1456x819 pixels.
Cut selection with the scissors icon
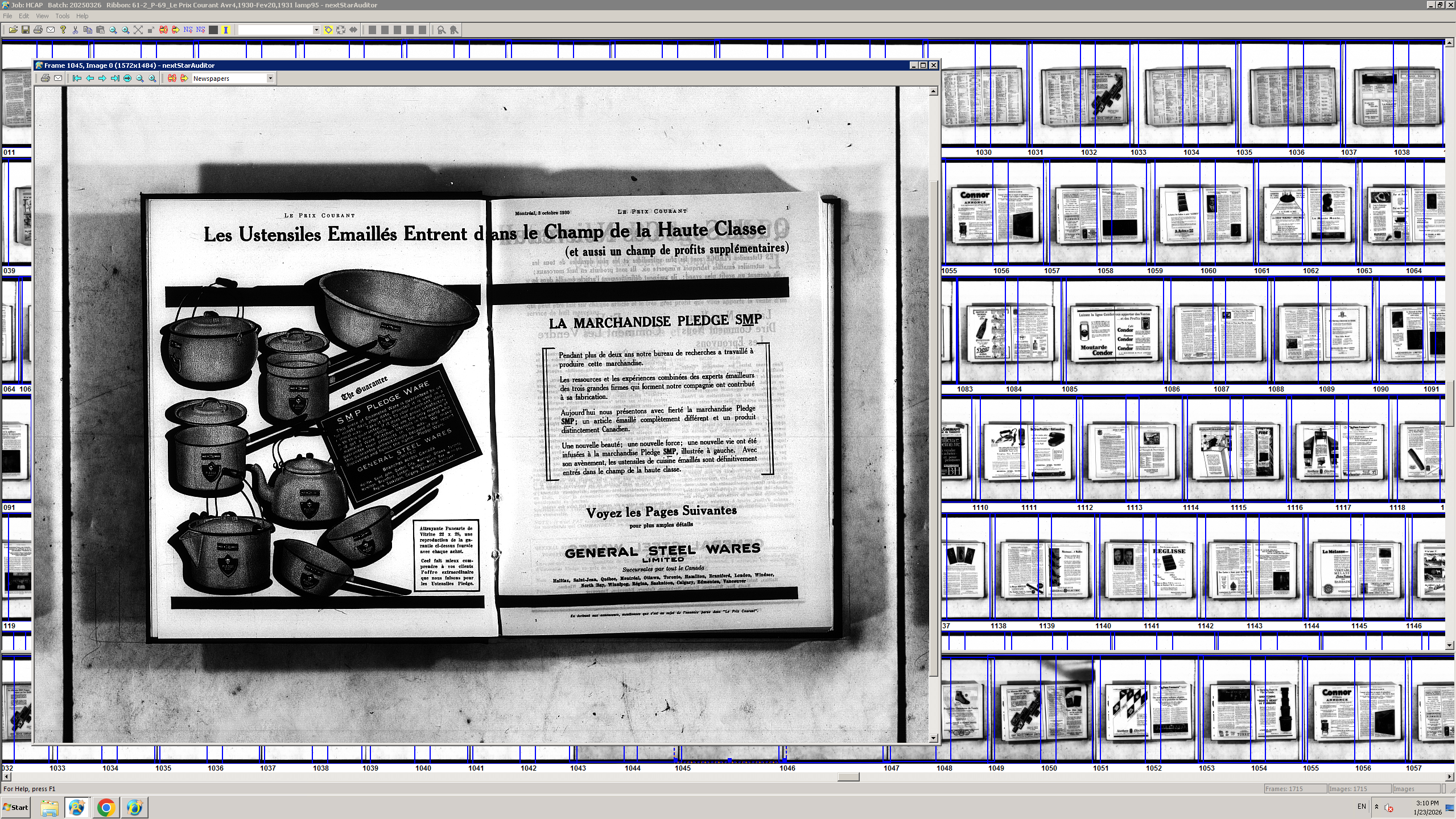[x=75, y=30]
